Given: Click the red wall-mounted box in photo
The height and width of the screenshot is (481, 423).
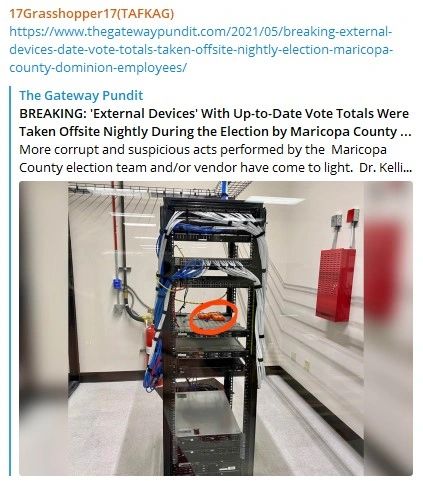Looking at the screenshot, I should click(335, 284).
